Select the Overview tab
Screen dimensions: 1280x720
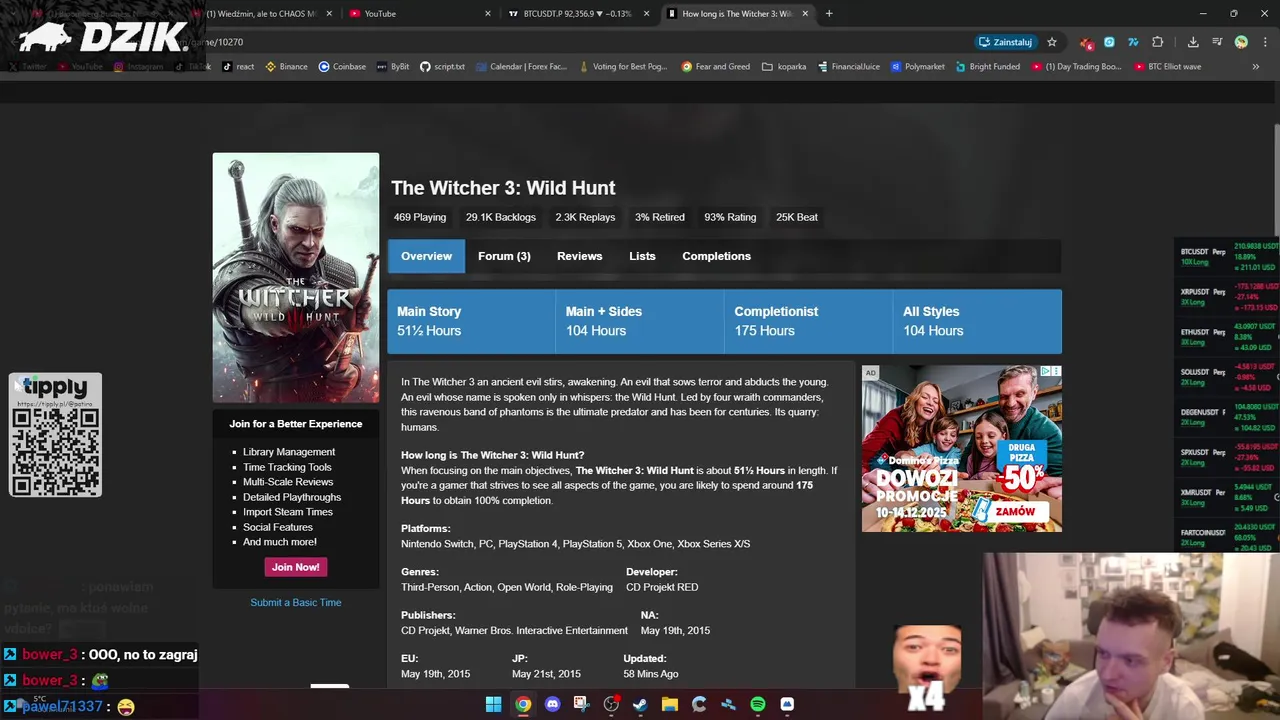pos(426,256)
